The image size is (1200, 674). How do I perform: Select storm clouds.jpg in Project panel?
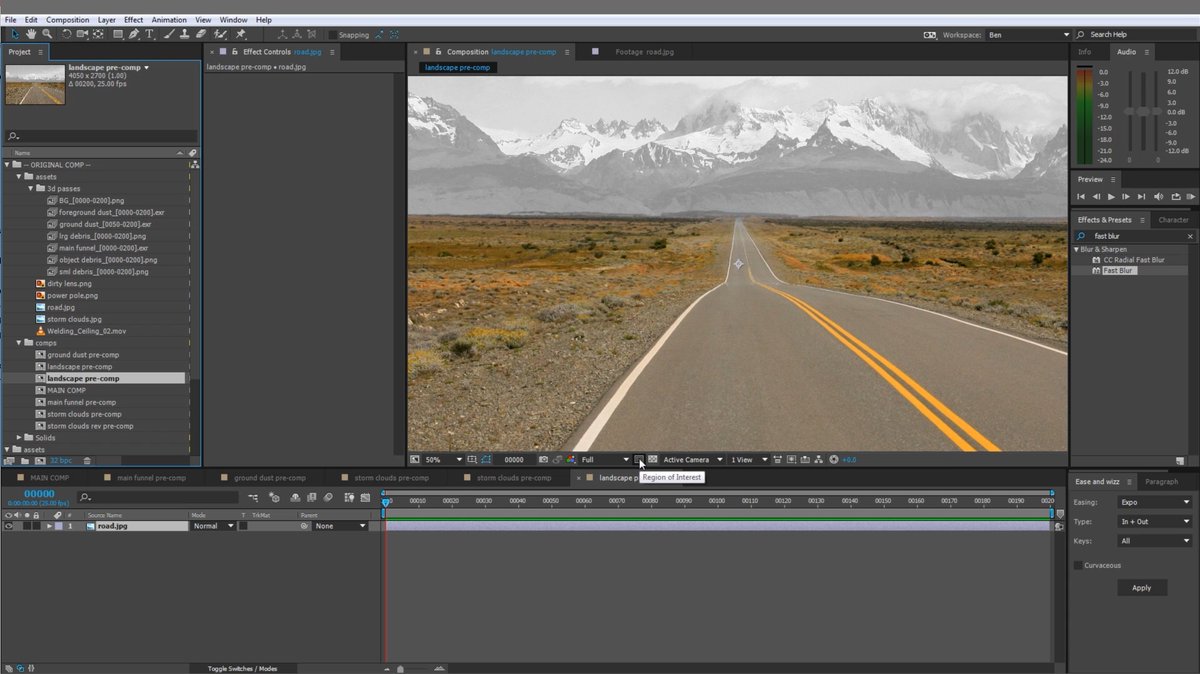coord(74,319)
